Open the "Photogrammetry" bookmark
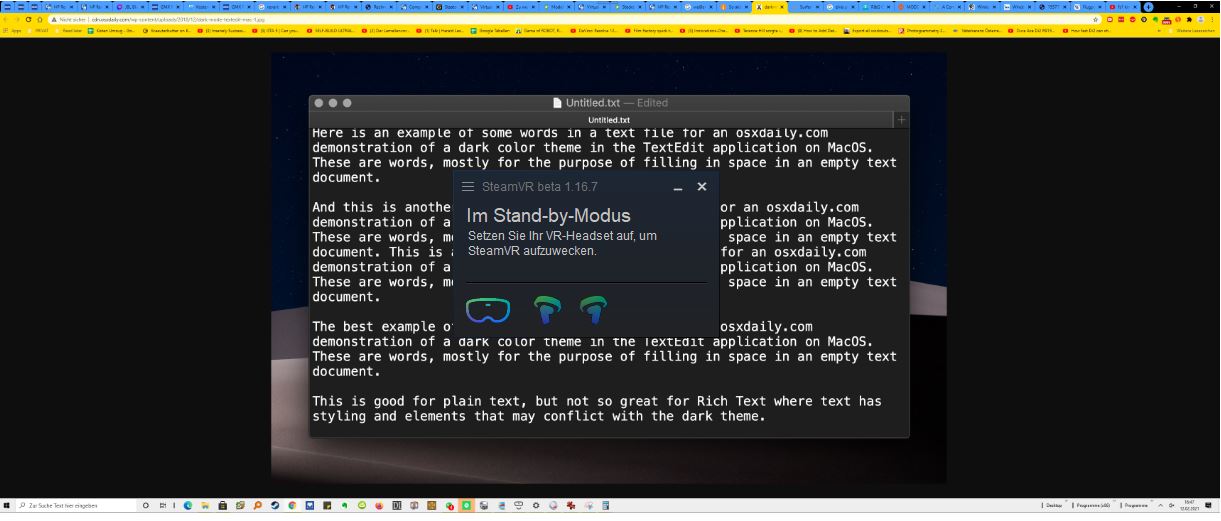1221x521 pixels. [x=925, y=31]
